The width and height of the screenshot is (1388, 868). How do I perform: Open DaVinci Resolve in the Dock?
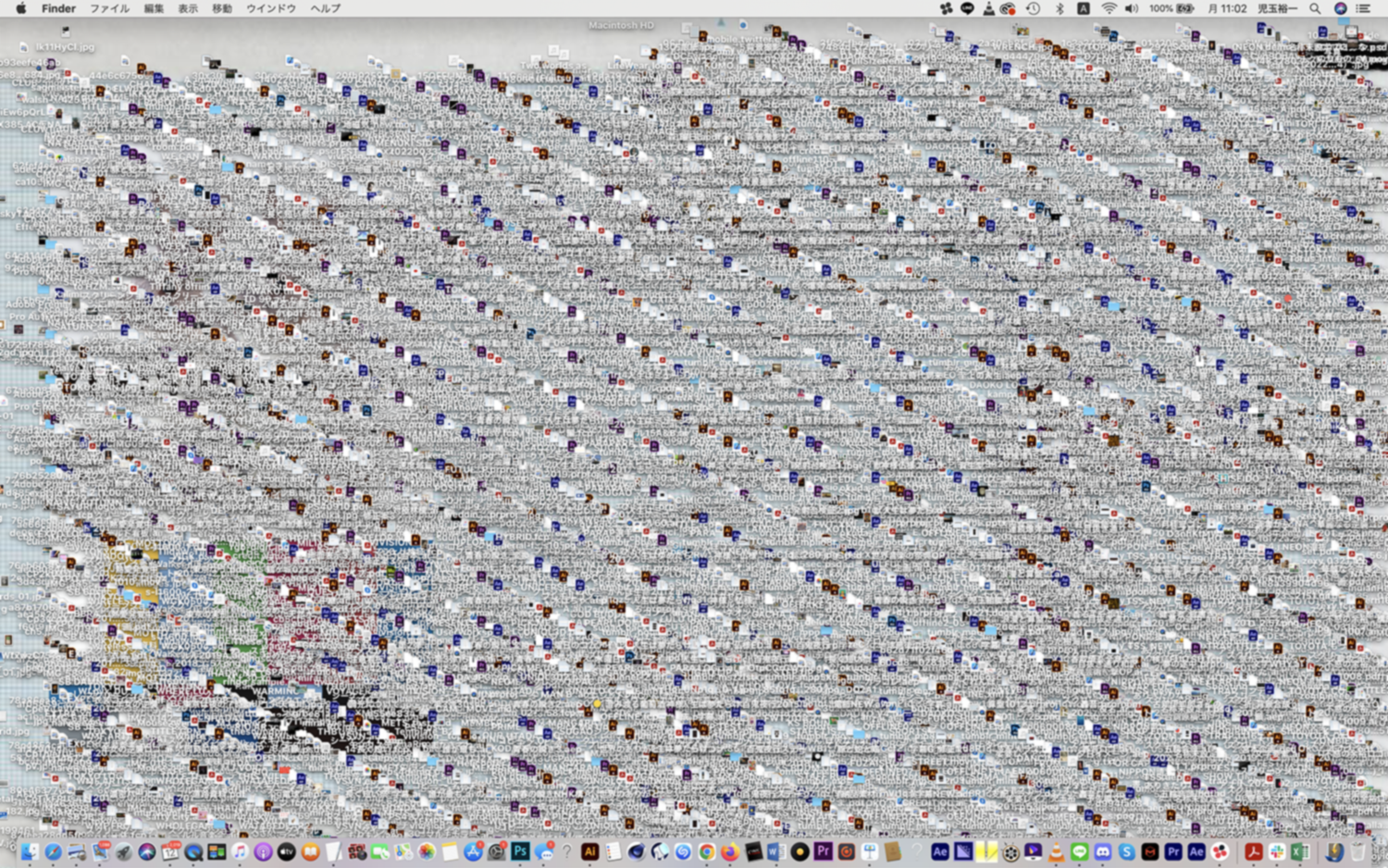coord(1220,851)
